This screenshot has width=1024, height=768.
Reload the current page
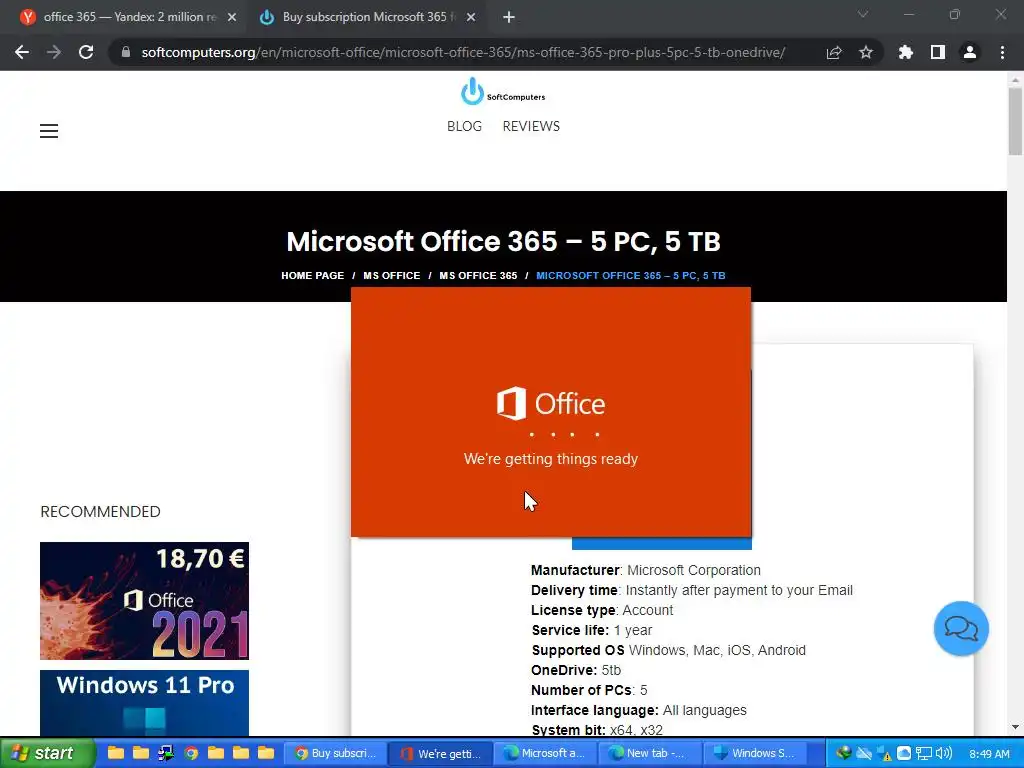coord(86,52)
